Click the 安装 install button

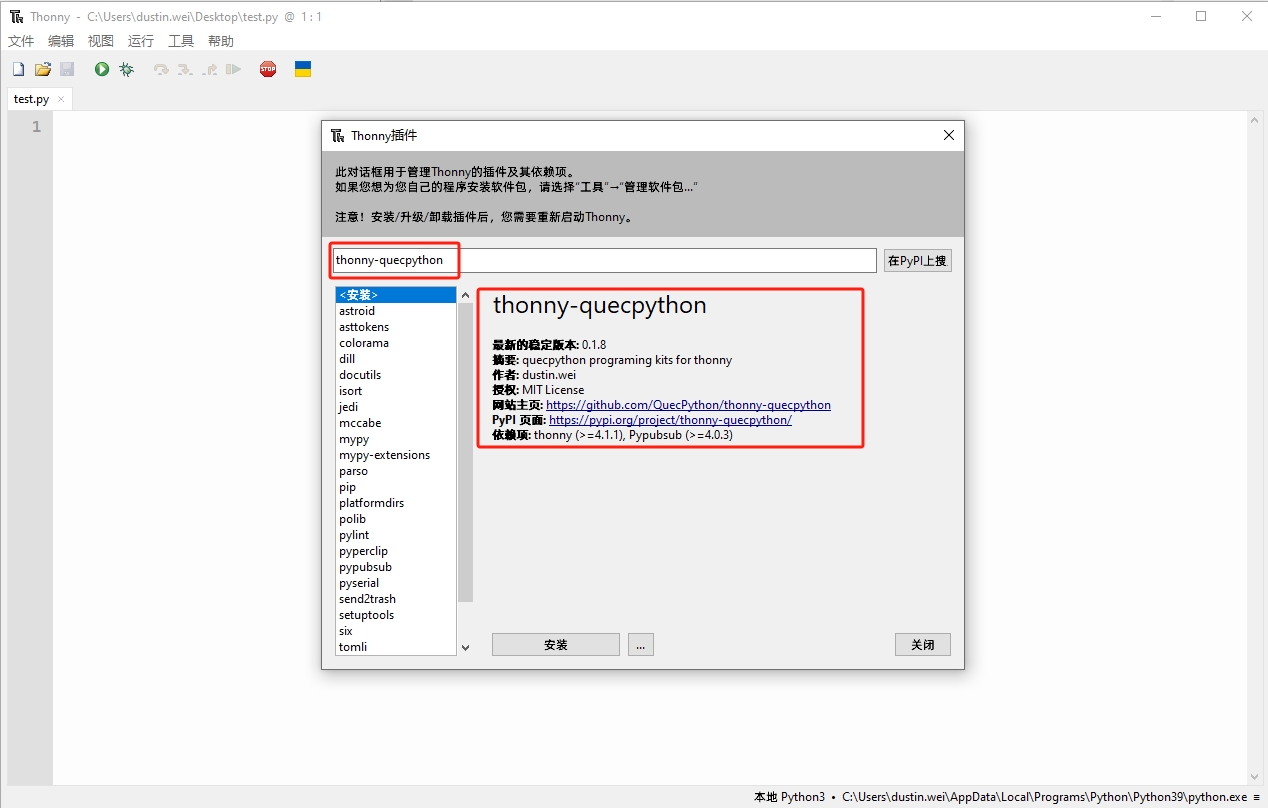(556, 645)
